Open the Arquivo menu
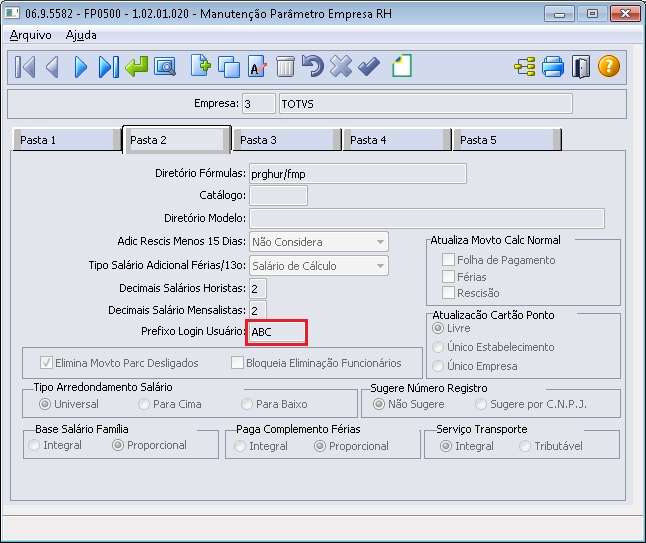This screenshot has height=543, width=646. pos(30,35)
